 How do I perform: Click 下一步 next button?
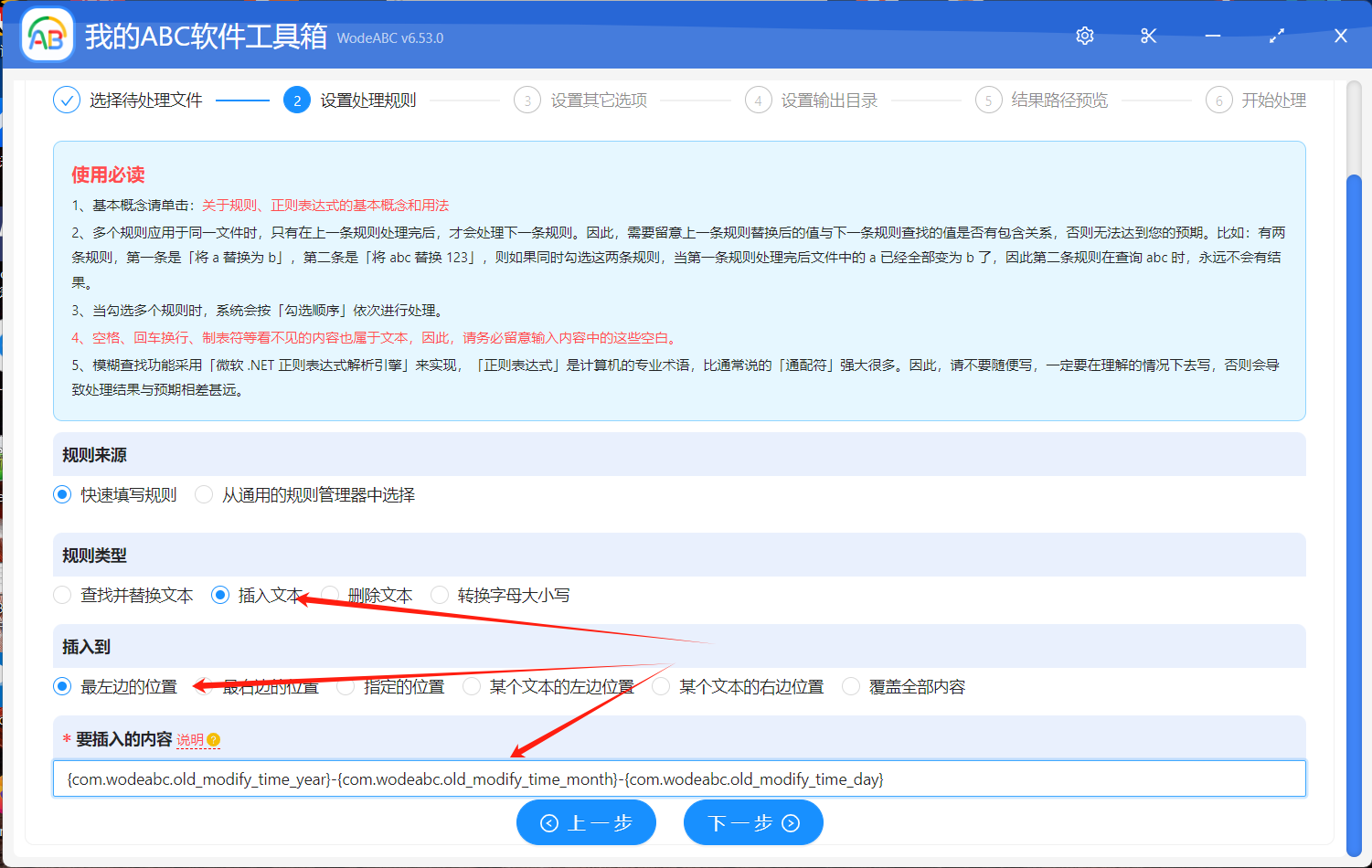point(753,822)
